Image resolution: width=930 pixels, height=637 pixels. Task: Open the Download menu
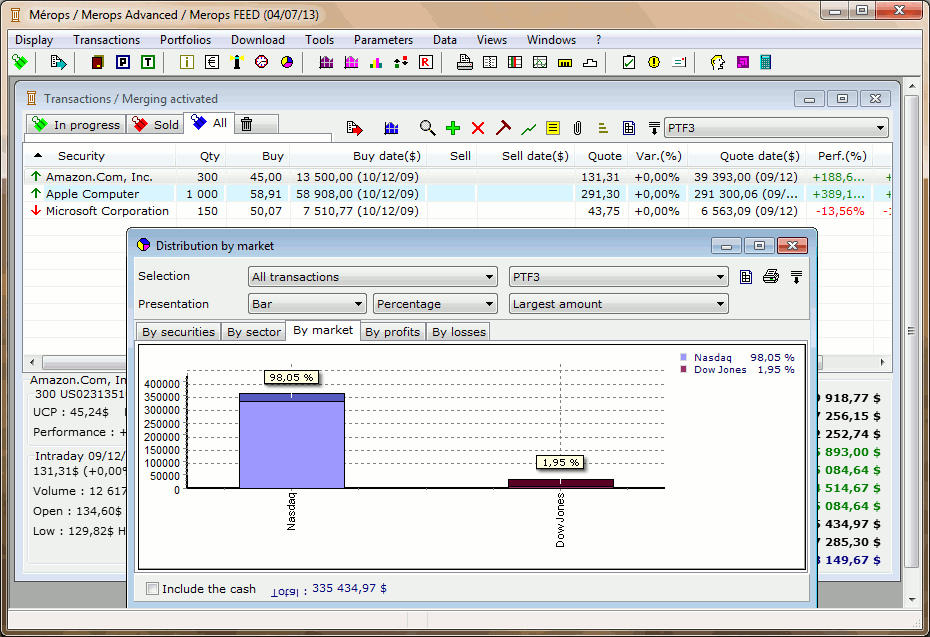tap(258, 40)
